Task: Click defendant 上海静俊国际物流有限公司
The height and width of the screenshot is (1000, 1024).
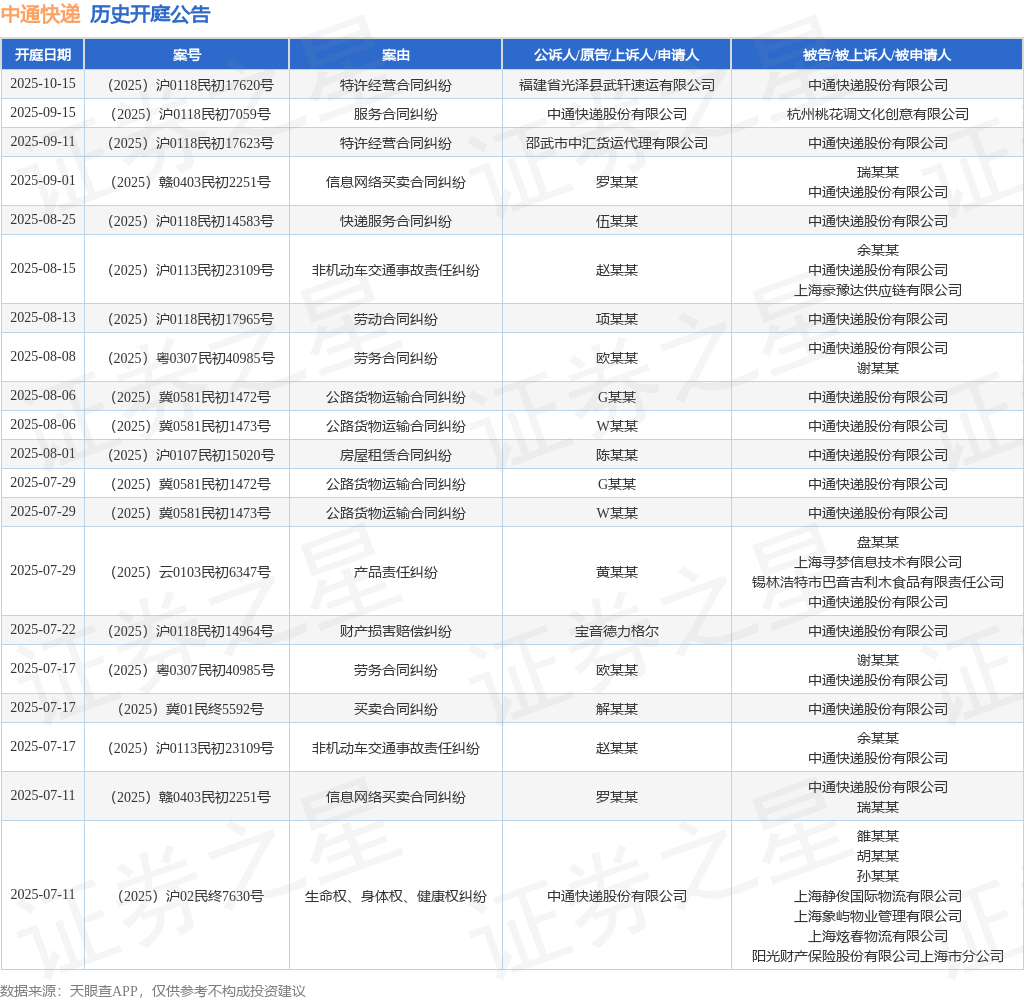Action: coord(878,896)
